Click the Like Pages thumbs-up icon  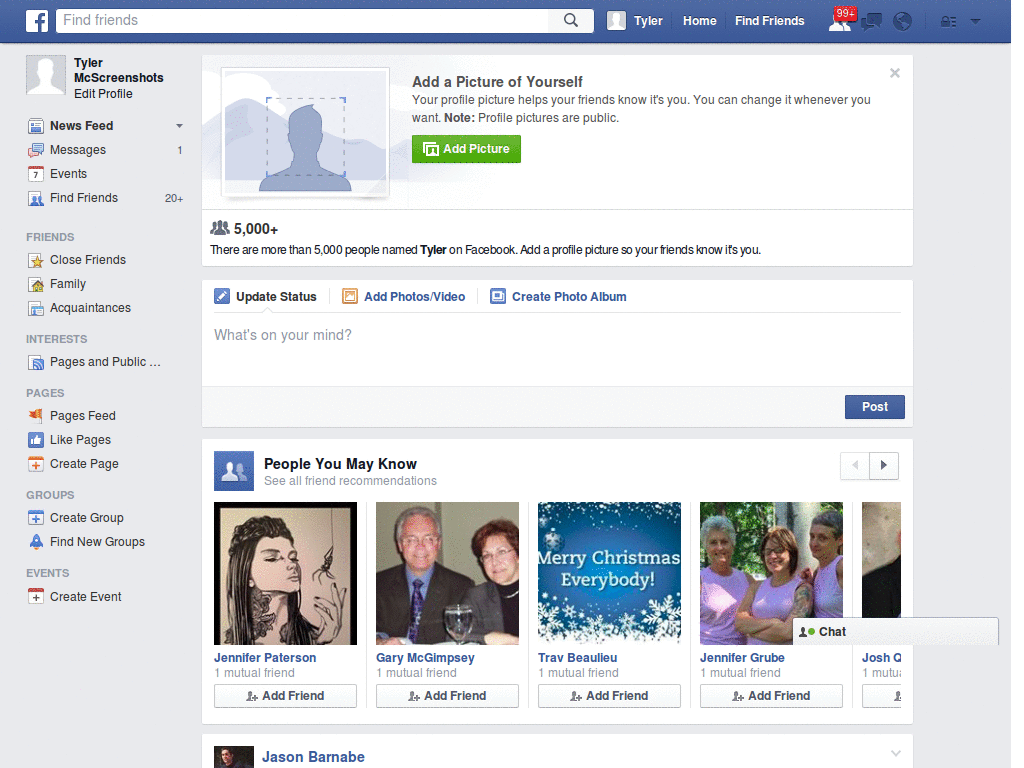pos(36,440)
